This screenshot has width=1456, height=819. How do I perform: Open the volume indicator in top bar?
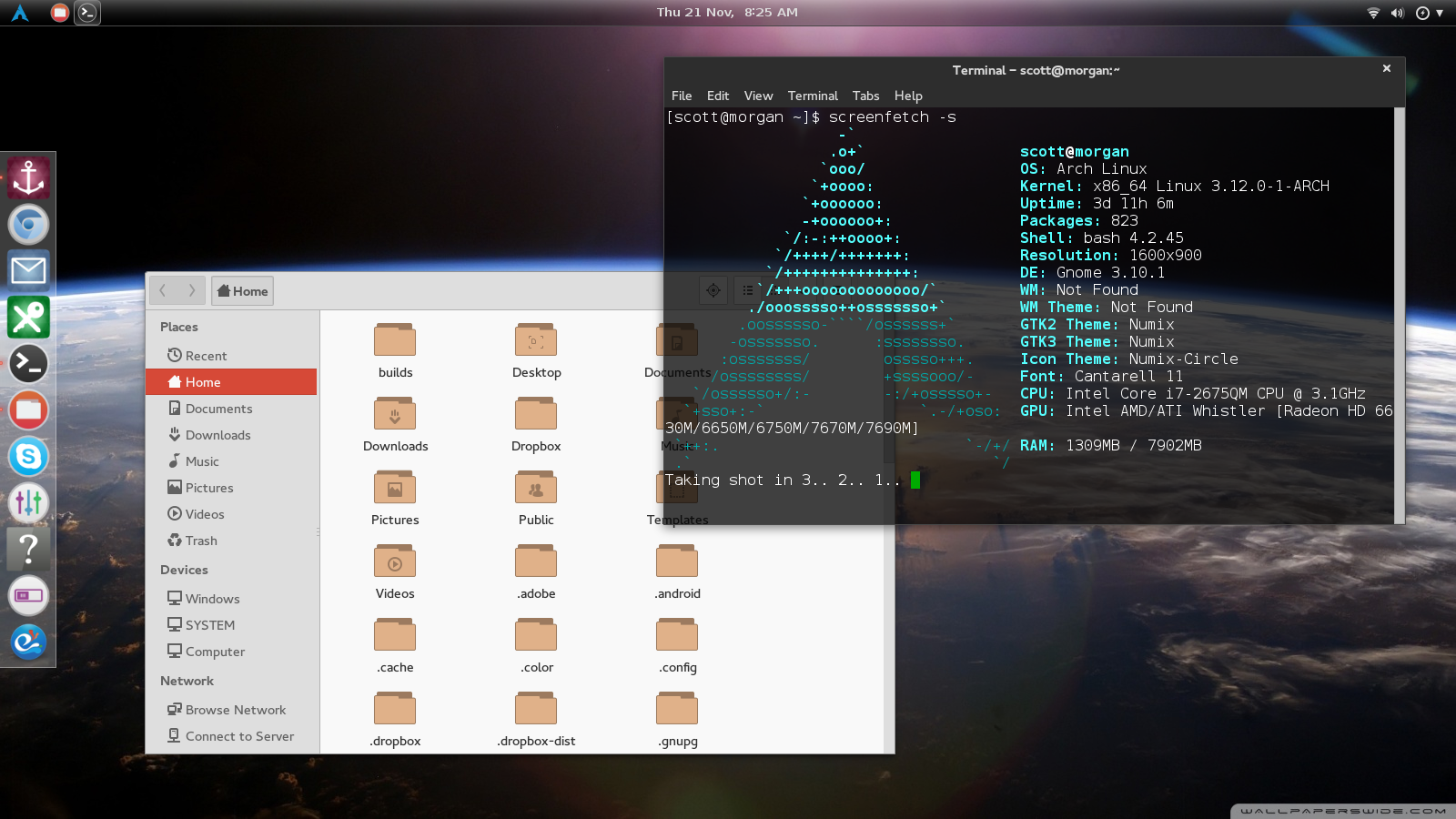point(1397,13)
